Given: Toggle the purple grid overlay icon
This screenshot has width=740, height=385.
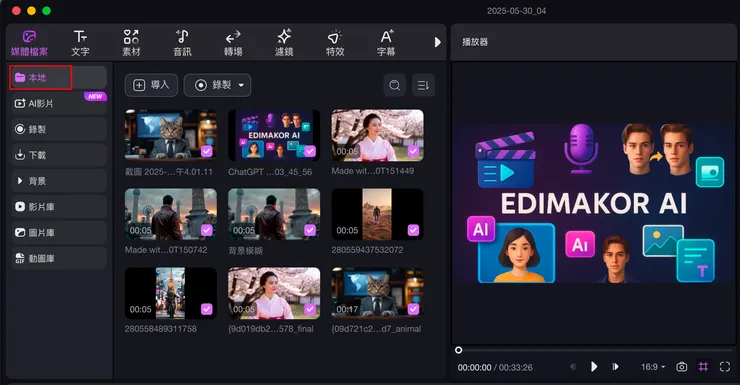Looking at the screenshot, I should pos(703,367).
